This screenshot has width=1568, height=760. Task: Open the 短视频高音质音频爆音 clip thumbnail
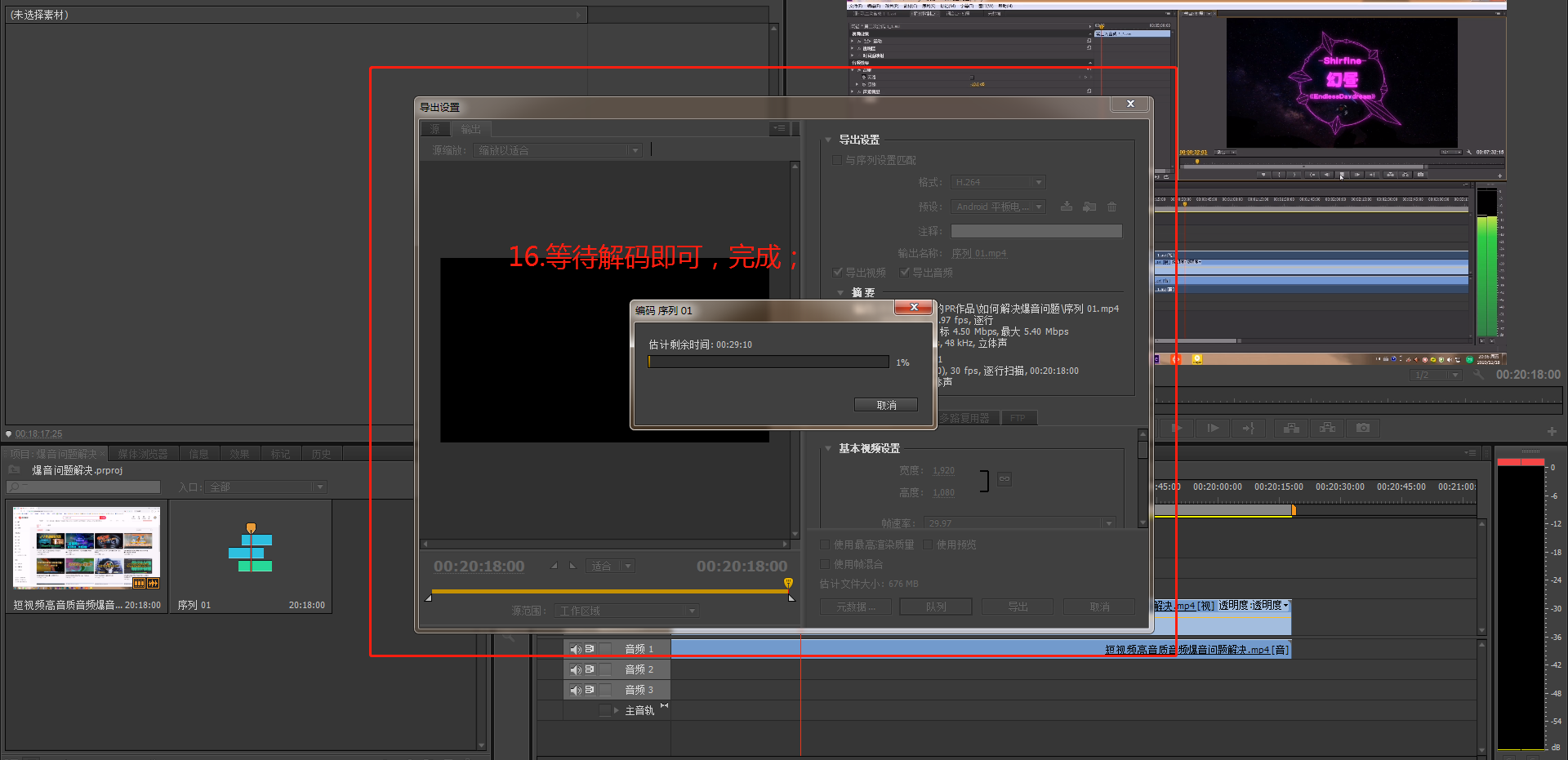point(87,548)
